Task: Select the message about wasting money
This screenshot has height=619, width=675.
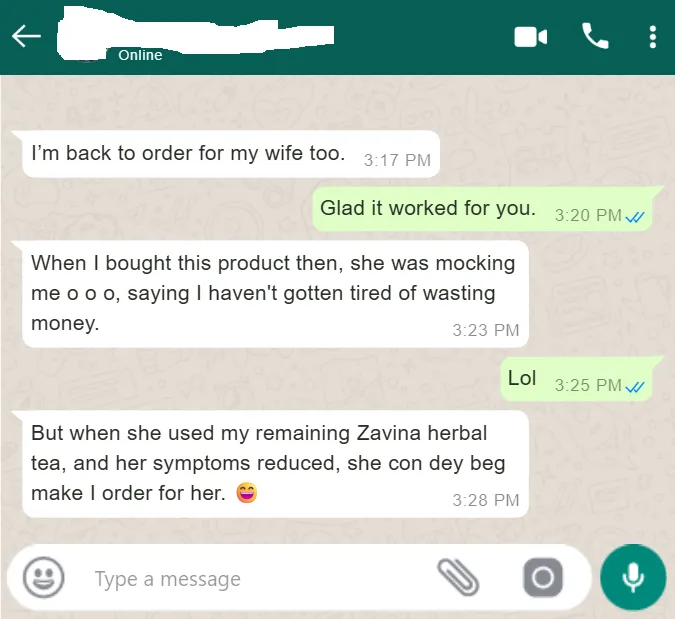Action: pyautogui.click(x=275, y=294)
